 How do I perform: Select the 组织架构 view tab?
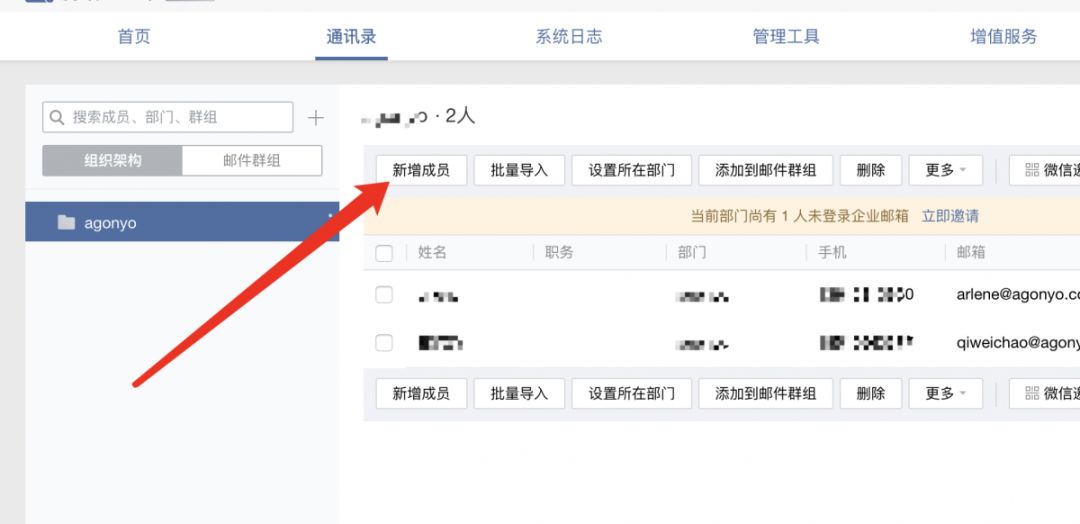(112, 160)
